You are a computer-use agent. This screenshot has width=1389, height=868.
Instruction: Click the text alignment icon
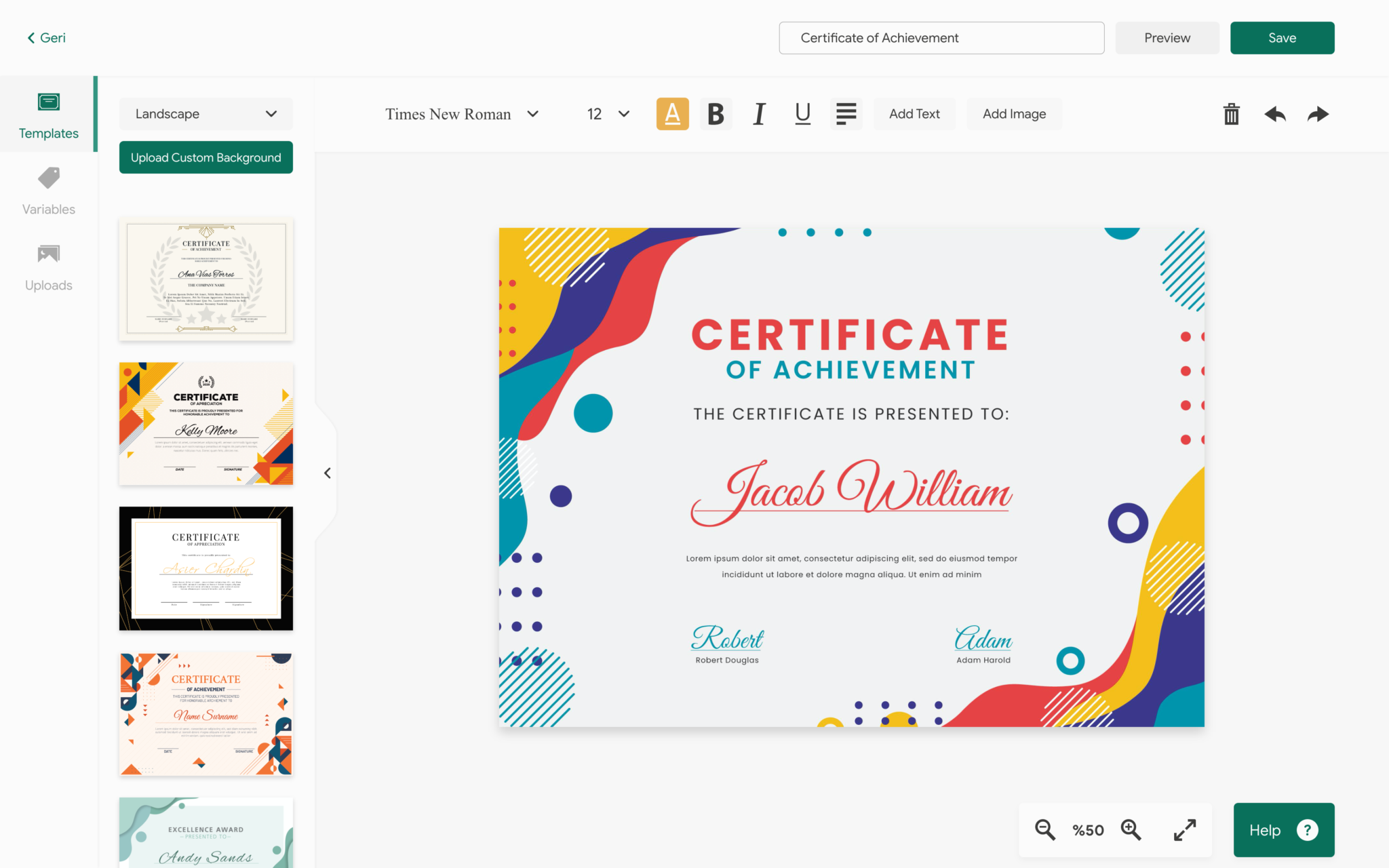point(845,113)
